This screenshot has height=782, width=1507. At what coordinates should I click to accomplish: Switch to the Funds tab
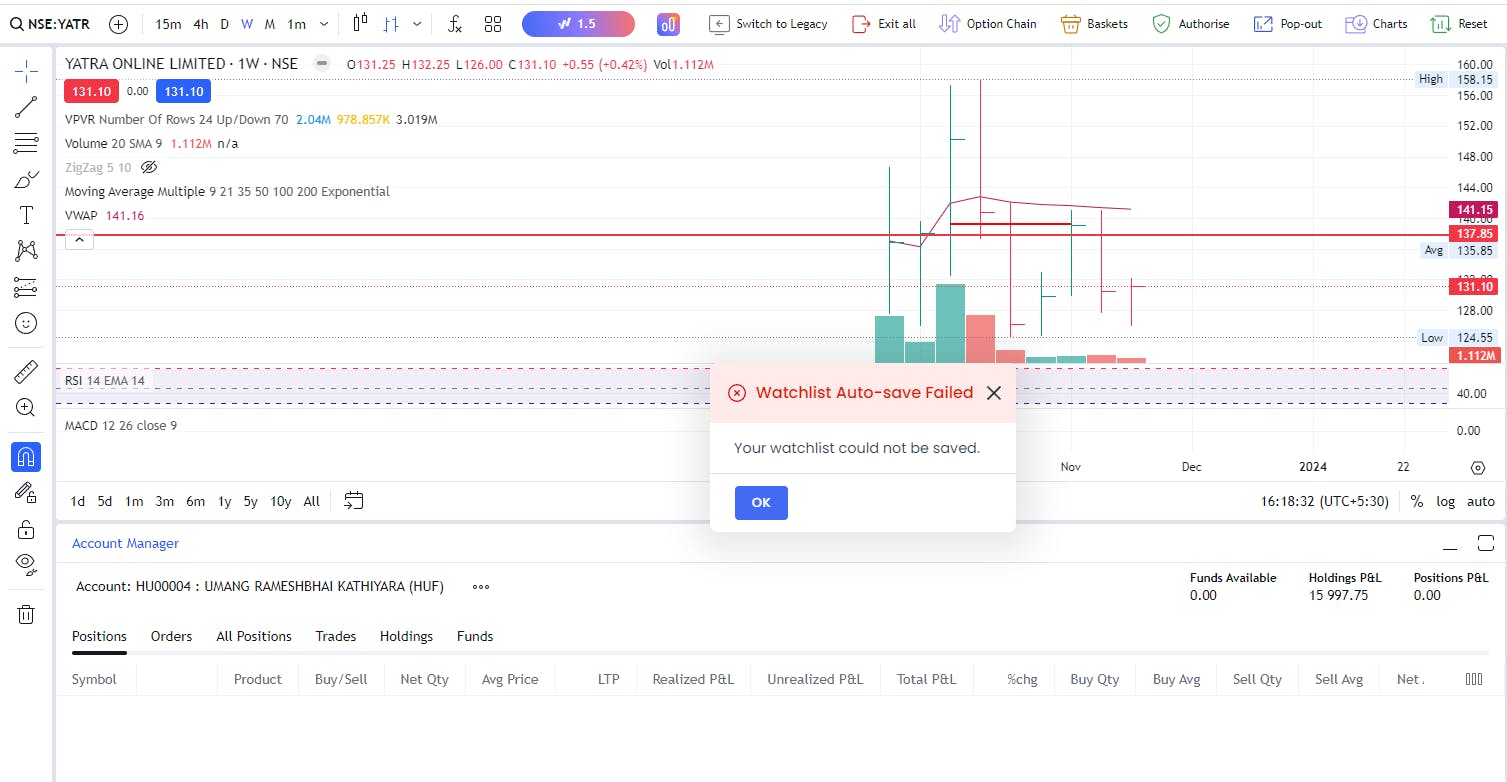click(x=475, y=636)
